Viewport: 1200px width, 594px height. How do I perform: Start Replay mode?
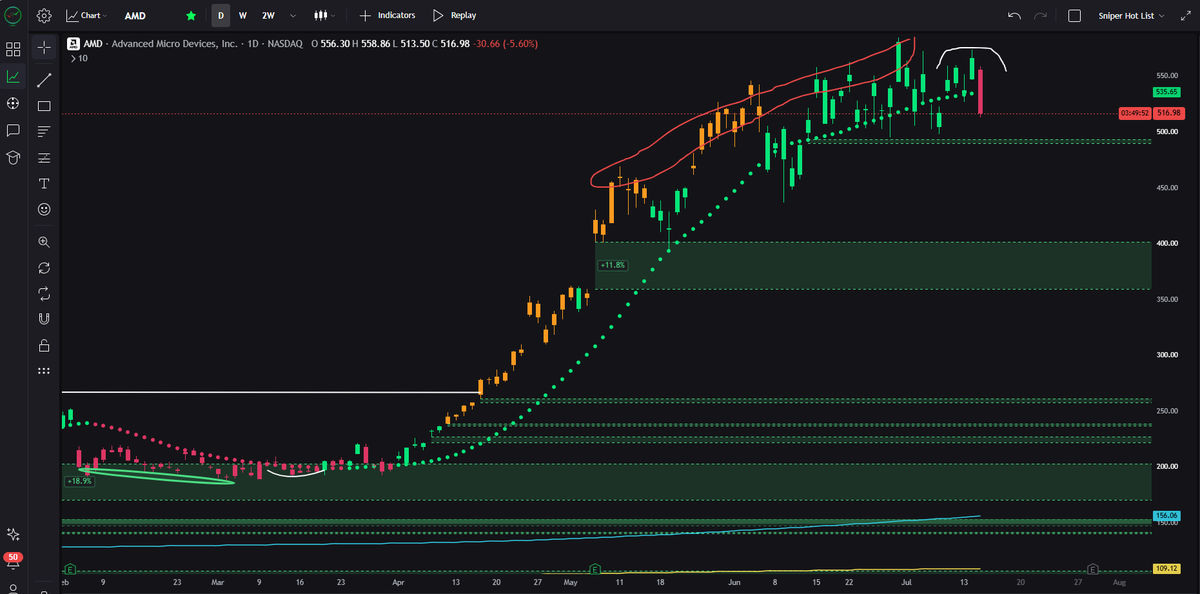pos(454,16)
